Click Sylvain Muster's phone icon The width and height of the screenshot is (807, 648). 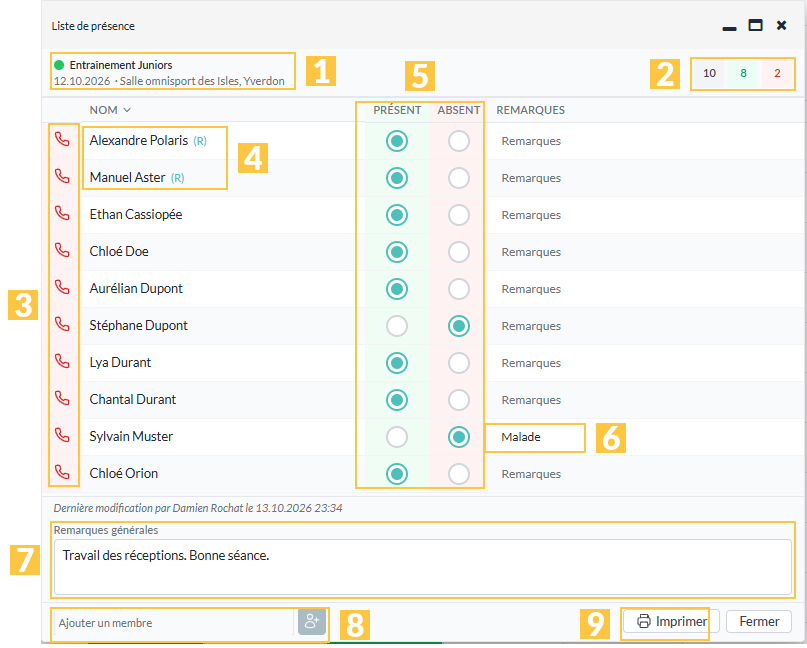[62, 435]
